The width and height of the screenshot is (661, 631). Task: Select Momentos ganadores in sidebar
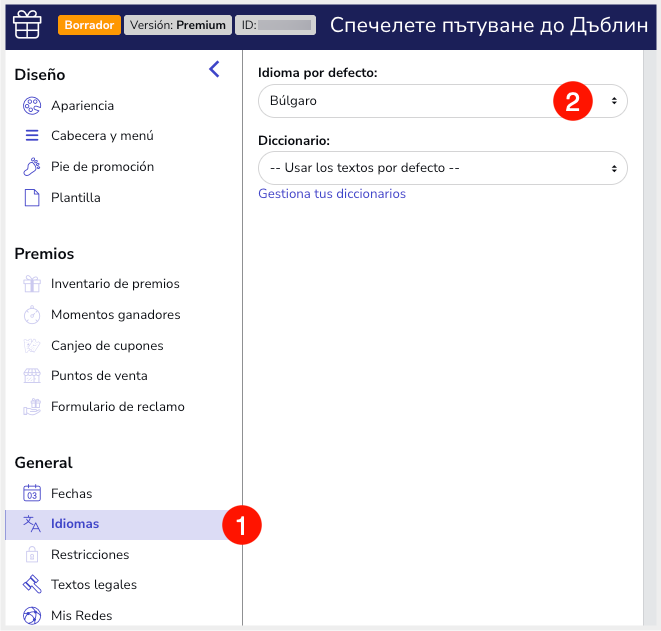[115, 315]
